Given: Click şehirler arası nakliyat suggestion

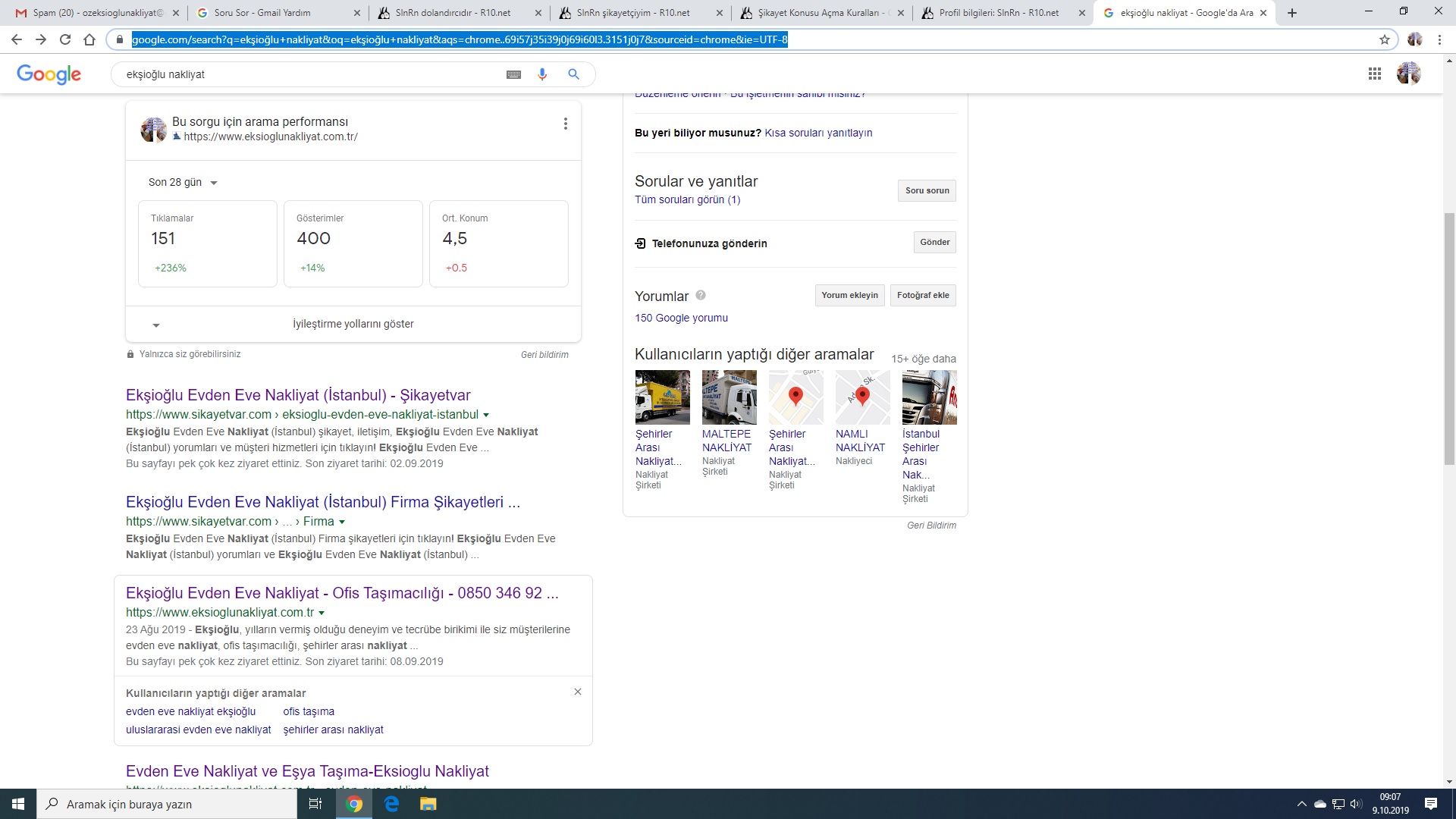Looking at the screenshot, I should pos(333,730).
